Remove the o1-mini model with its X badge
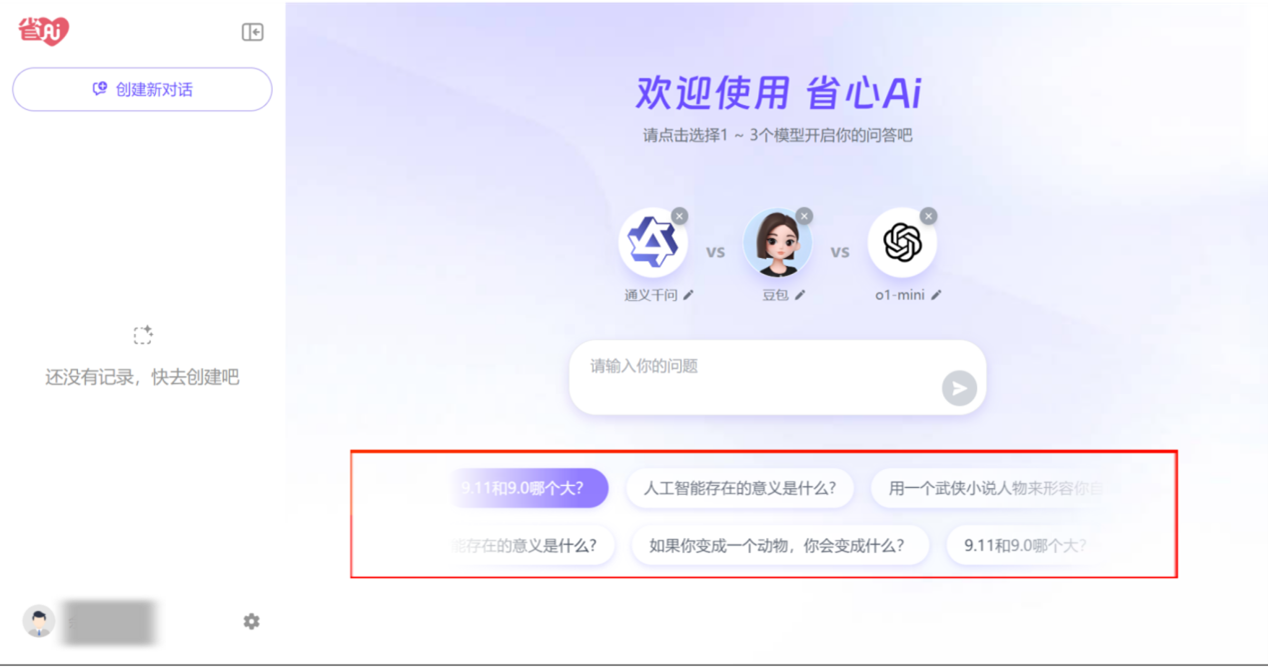Image resolution: width=1268 pixels, height=668 pixels. click(928, 216)
